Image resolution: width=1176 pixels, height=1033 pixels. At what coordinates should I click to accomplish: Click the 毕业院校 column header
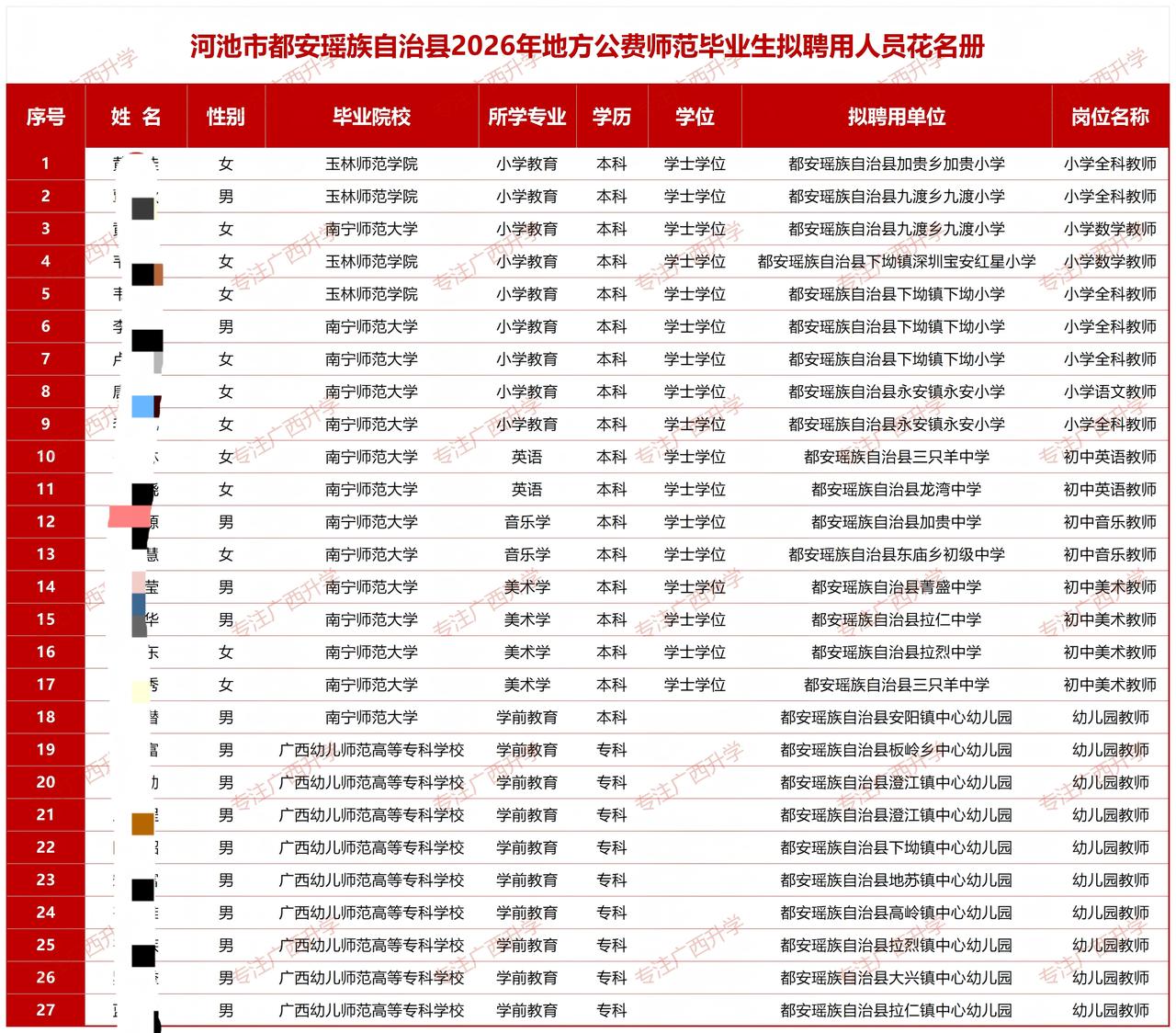(371, 117)
